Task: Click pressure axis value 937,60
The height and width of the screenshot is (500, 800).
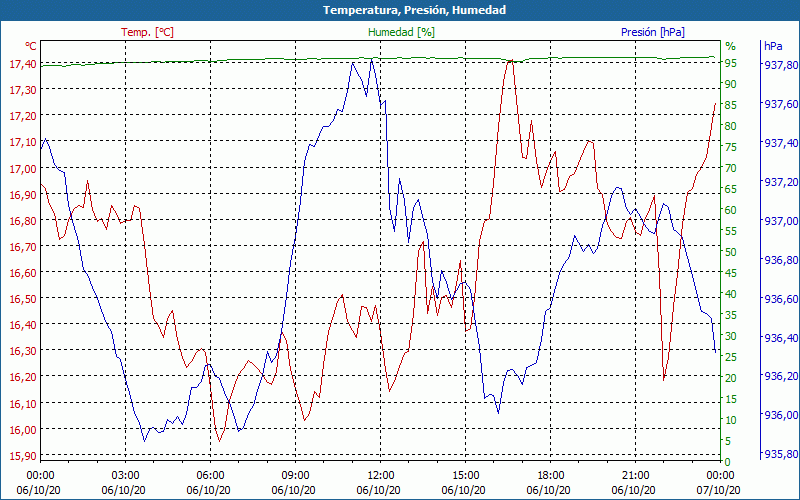Action: pos(781,104)
